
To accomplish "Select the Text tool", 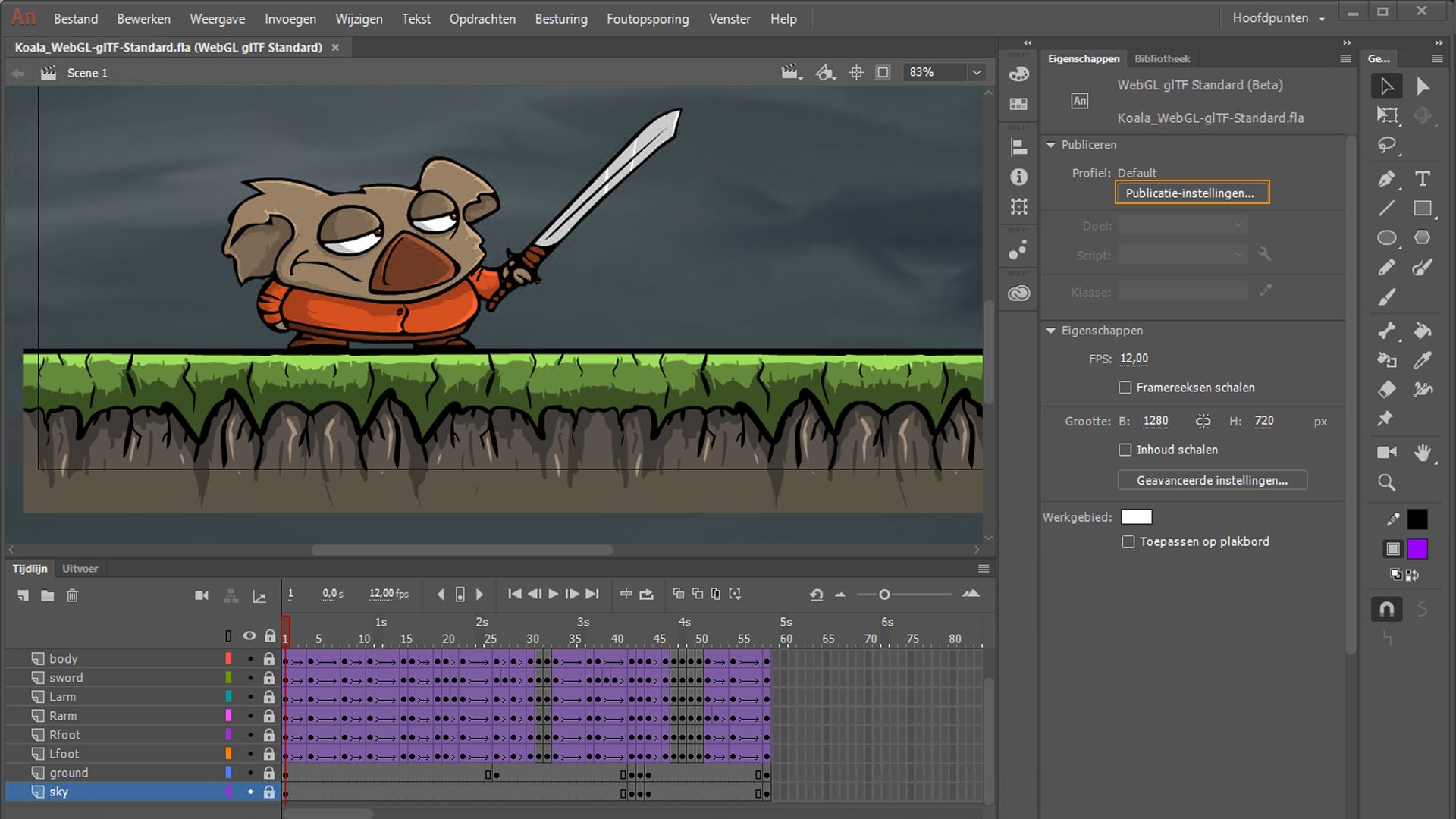I will tap(1422, 179).
